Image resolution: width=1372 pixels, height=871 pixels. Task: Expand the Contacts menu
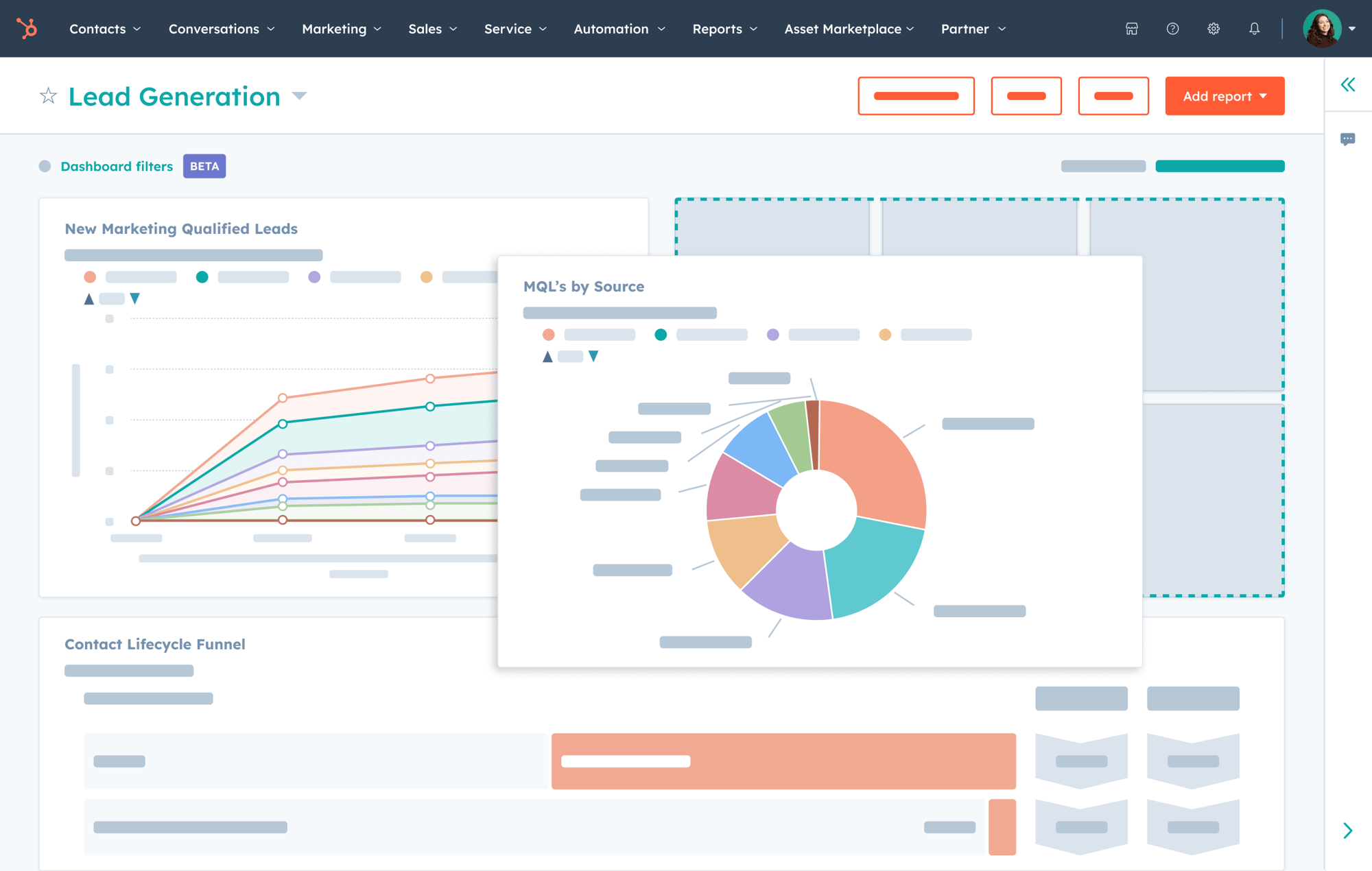[105, 29]
